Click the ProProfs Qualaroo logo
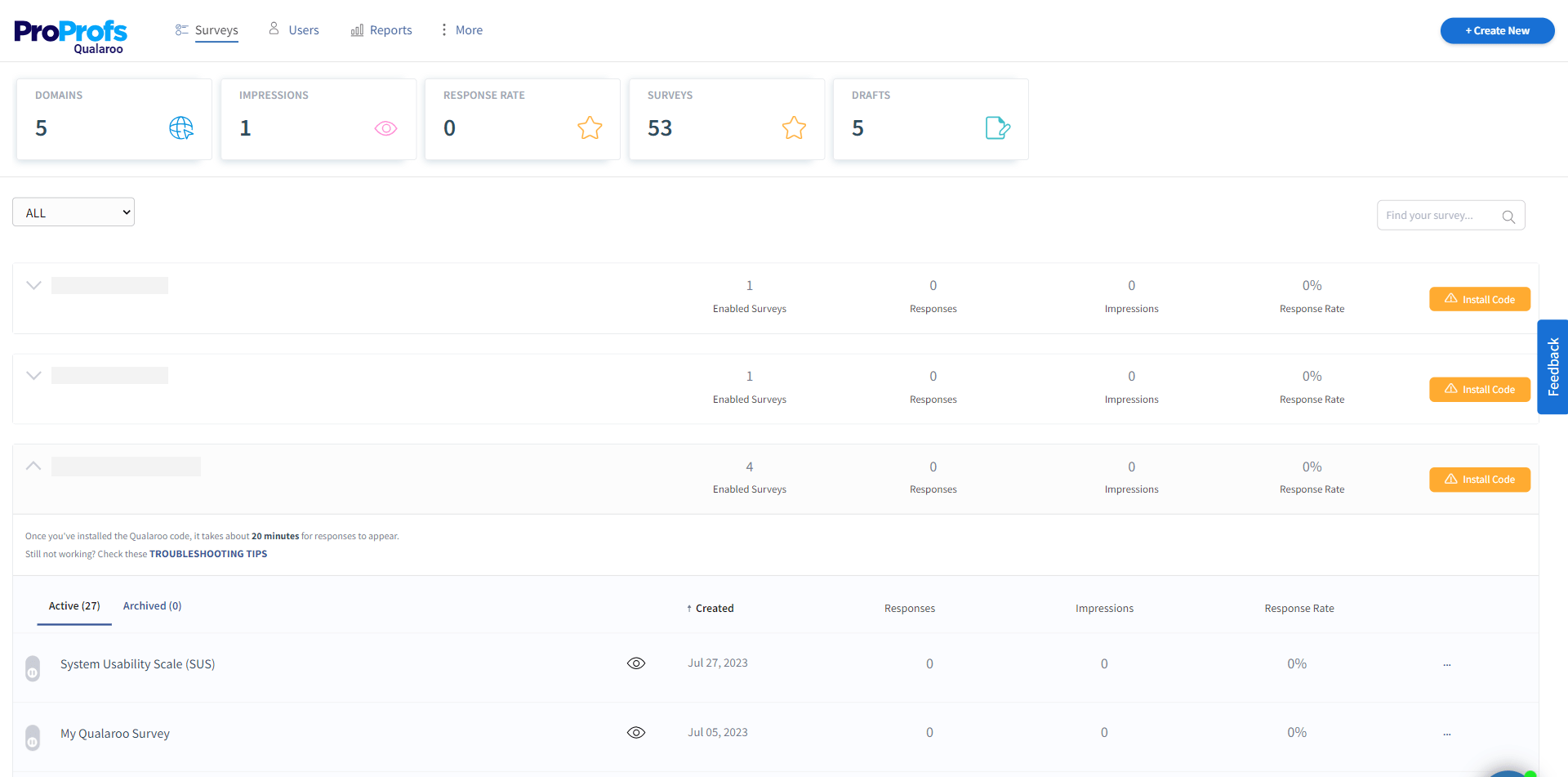The height and width of the screenshot is (777, 1568). 70,37
